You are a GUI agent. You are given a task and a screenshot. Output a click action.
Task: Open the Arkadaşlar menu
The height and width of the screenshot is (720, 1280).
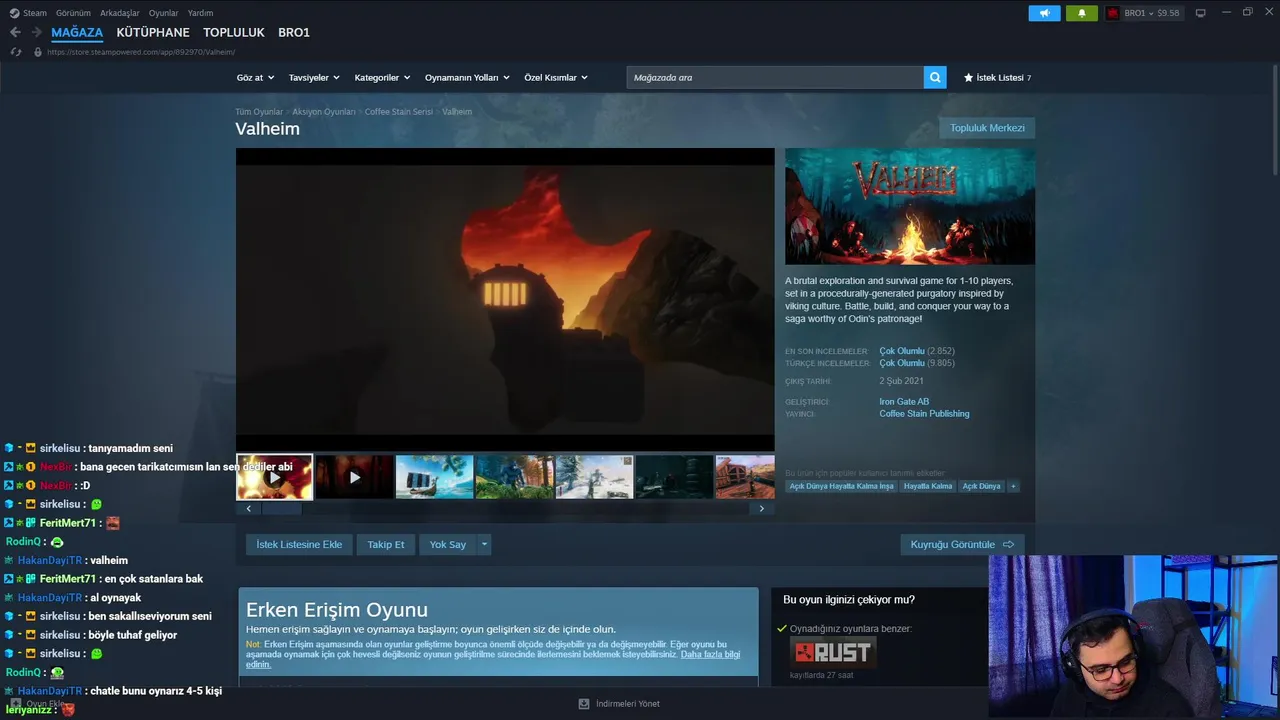point(120,13)
